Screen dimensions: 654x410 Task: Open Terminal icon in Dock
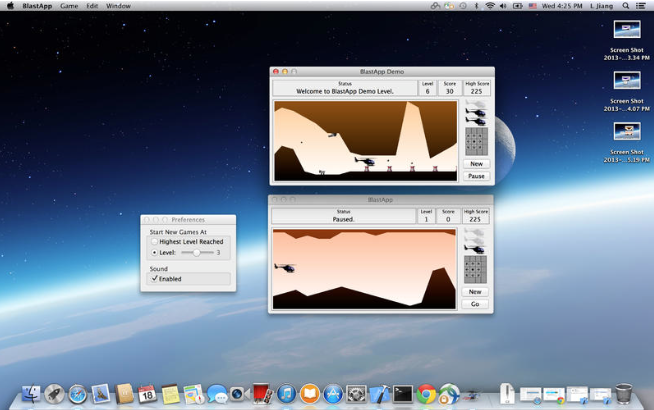(x=402, y=394)
